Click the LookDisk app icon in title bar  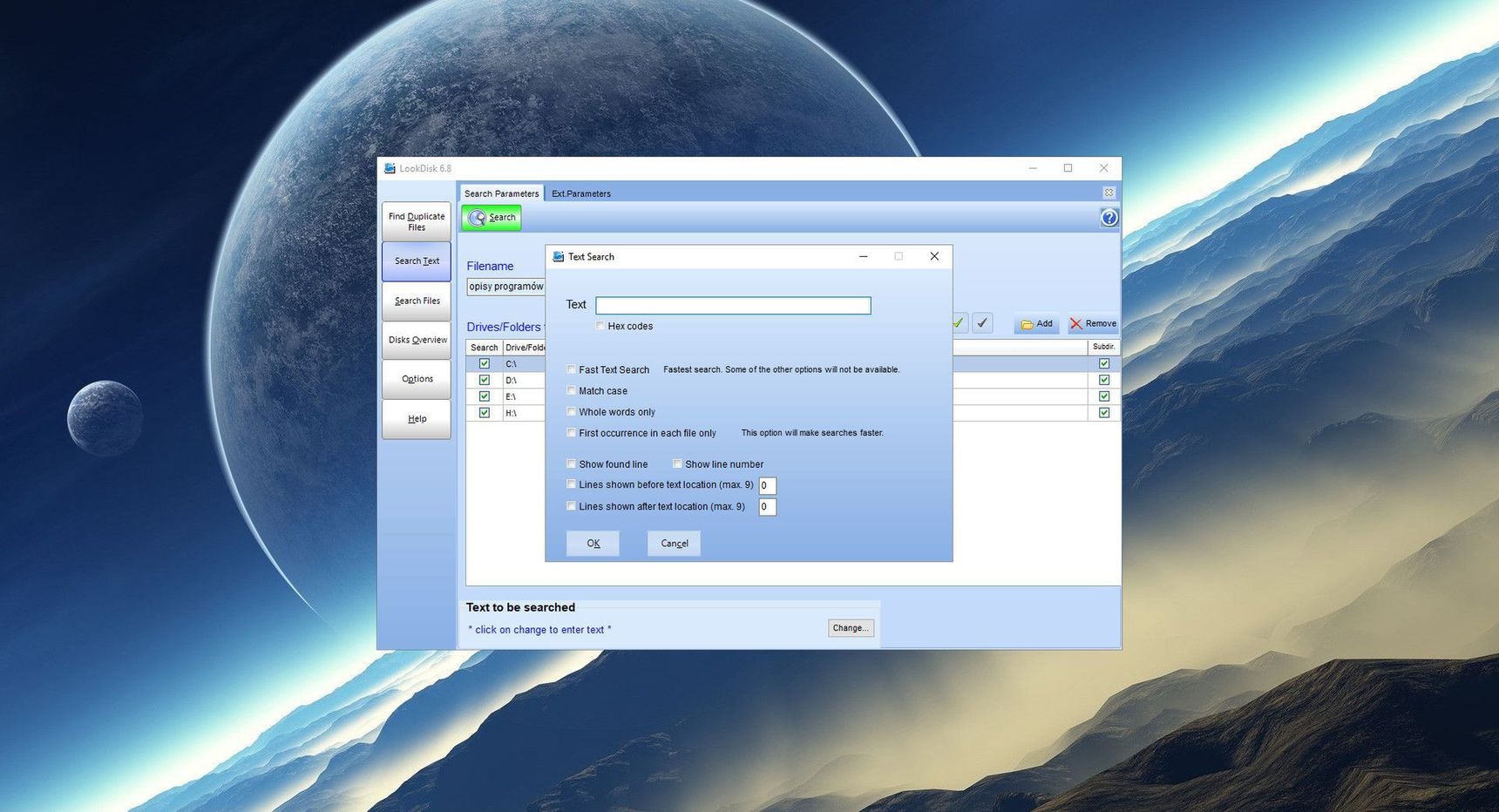390,168
